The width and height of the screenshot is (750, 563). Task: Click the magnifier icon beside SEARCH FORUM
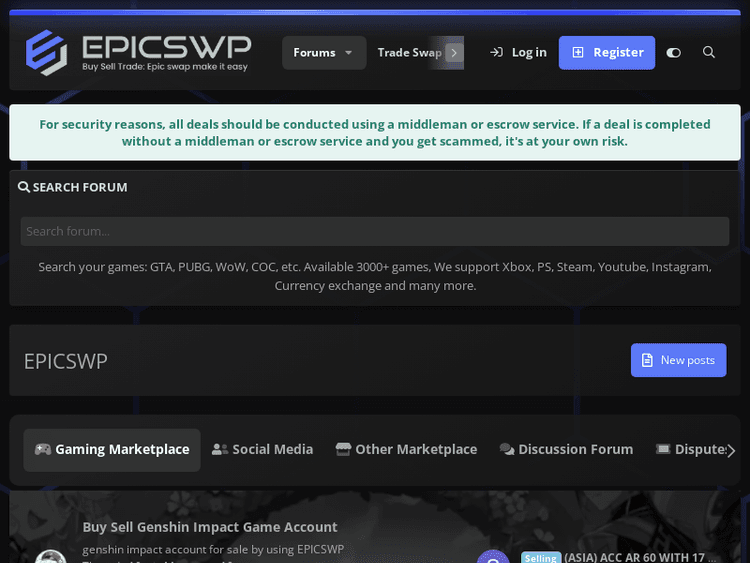click(24, 187)
